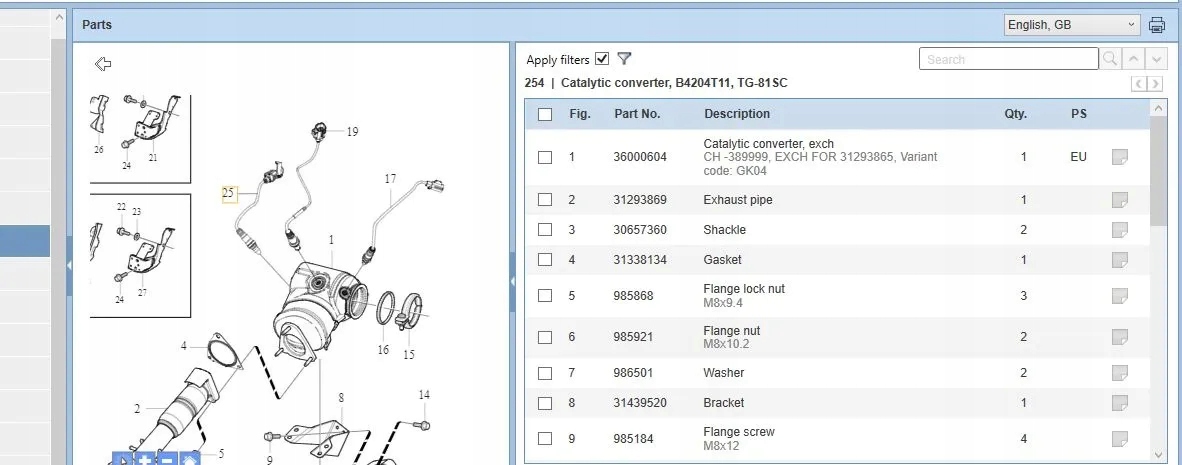Viewport: 1182px width, 465px height.
Task: Click the parts table vertical scrollbar thumb
Action: 1159,171
